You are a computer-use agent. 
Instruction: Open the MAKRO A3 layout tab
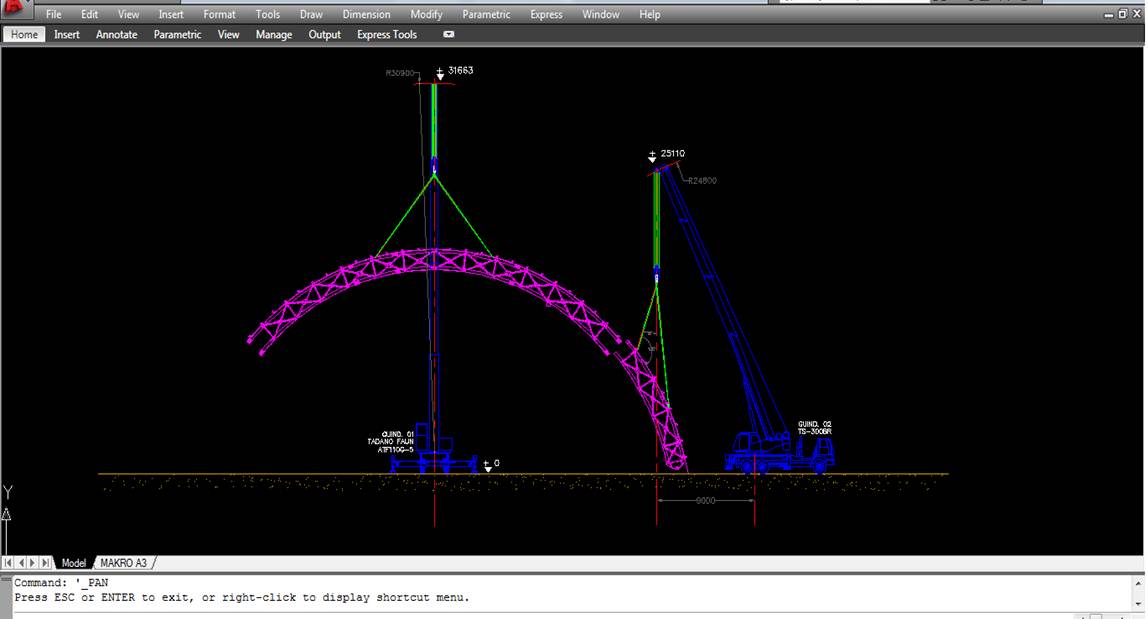124,563
